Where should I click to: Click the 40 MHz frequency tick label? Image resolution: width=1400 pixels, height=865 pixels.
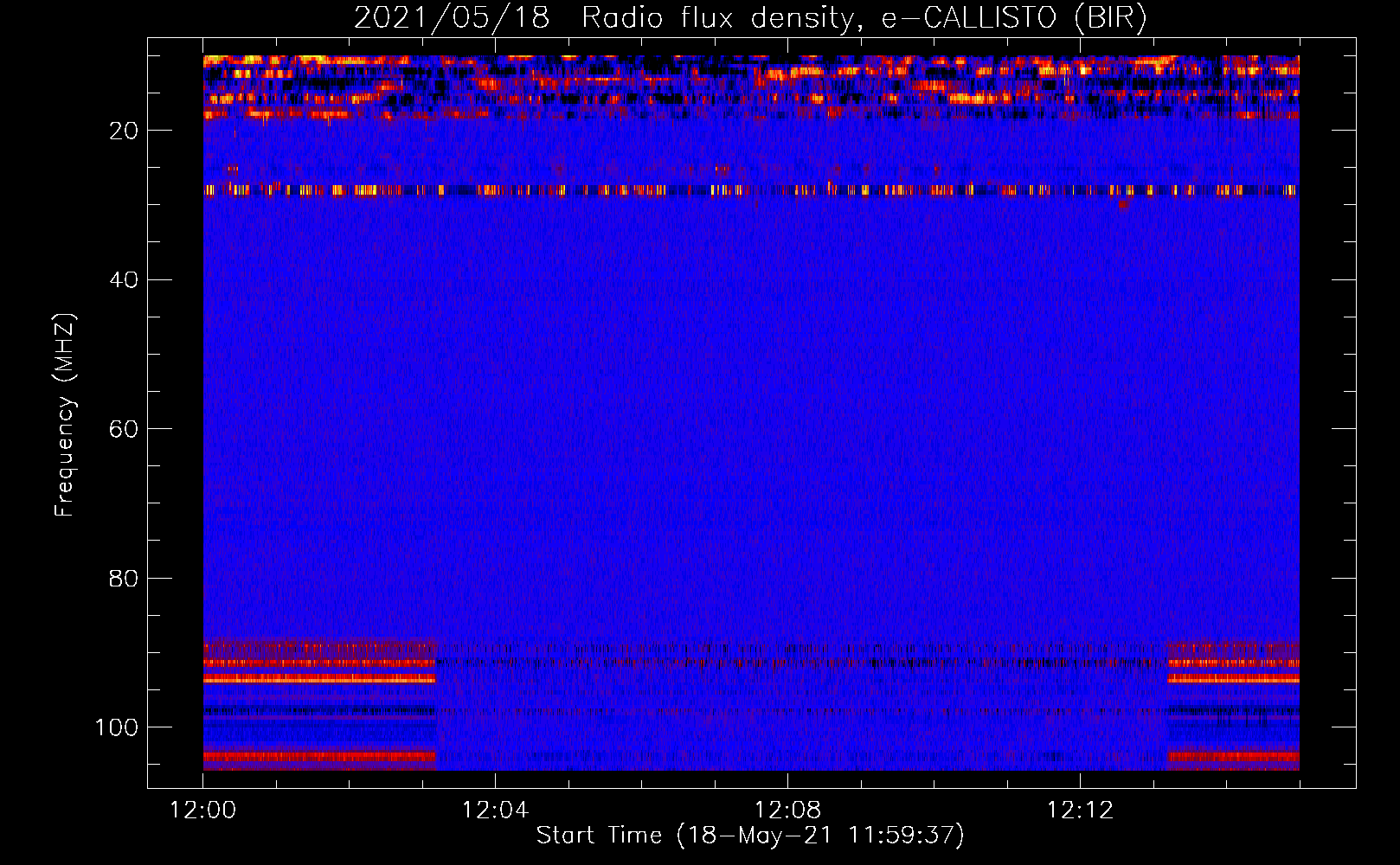124,280
